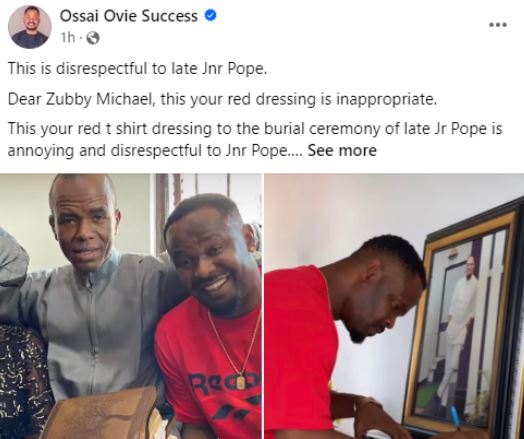Open the right photo with framed portrait

(394, 306)
